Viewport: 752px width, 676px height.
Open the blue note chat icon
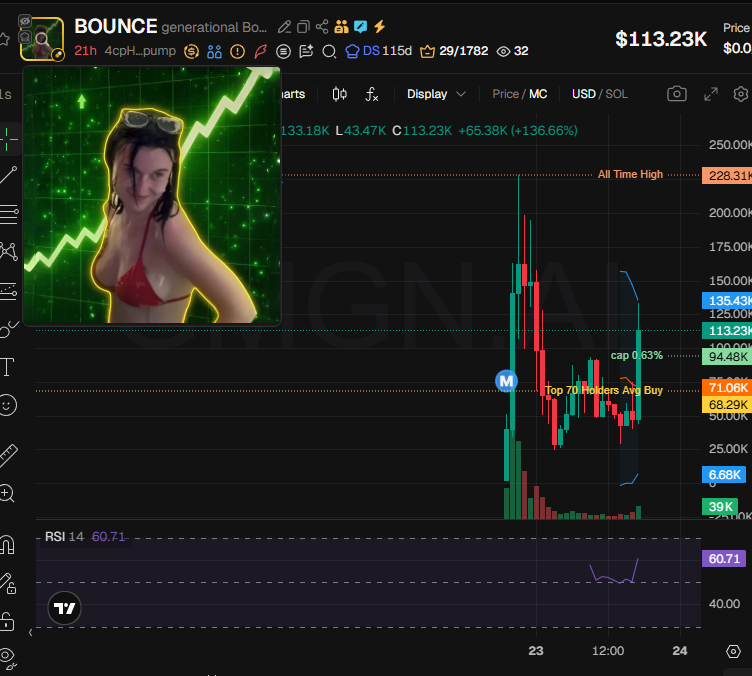coord(360,27)
